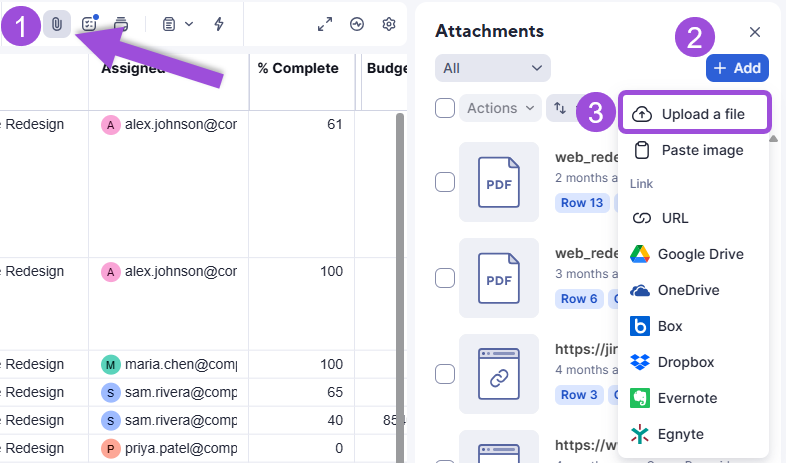The height and width of the screenshot is (463, 786).
Task: Attach from Box
Action: (x=694, y=326)
